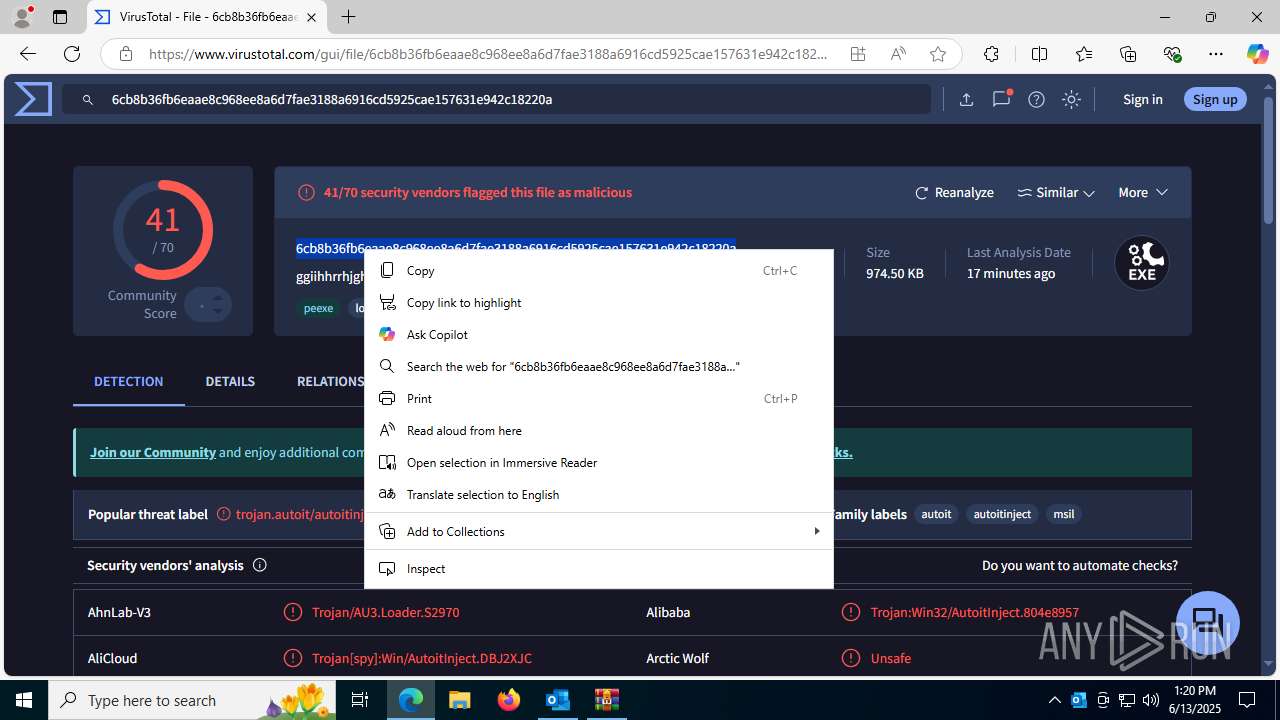
Task: Choose Inspect in the context menu
Action: pos(598,568)
